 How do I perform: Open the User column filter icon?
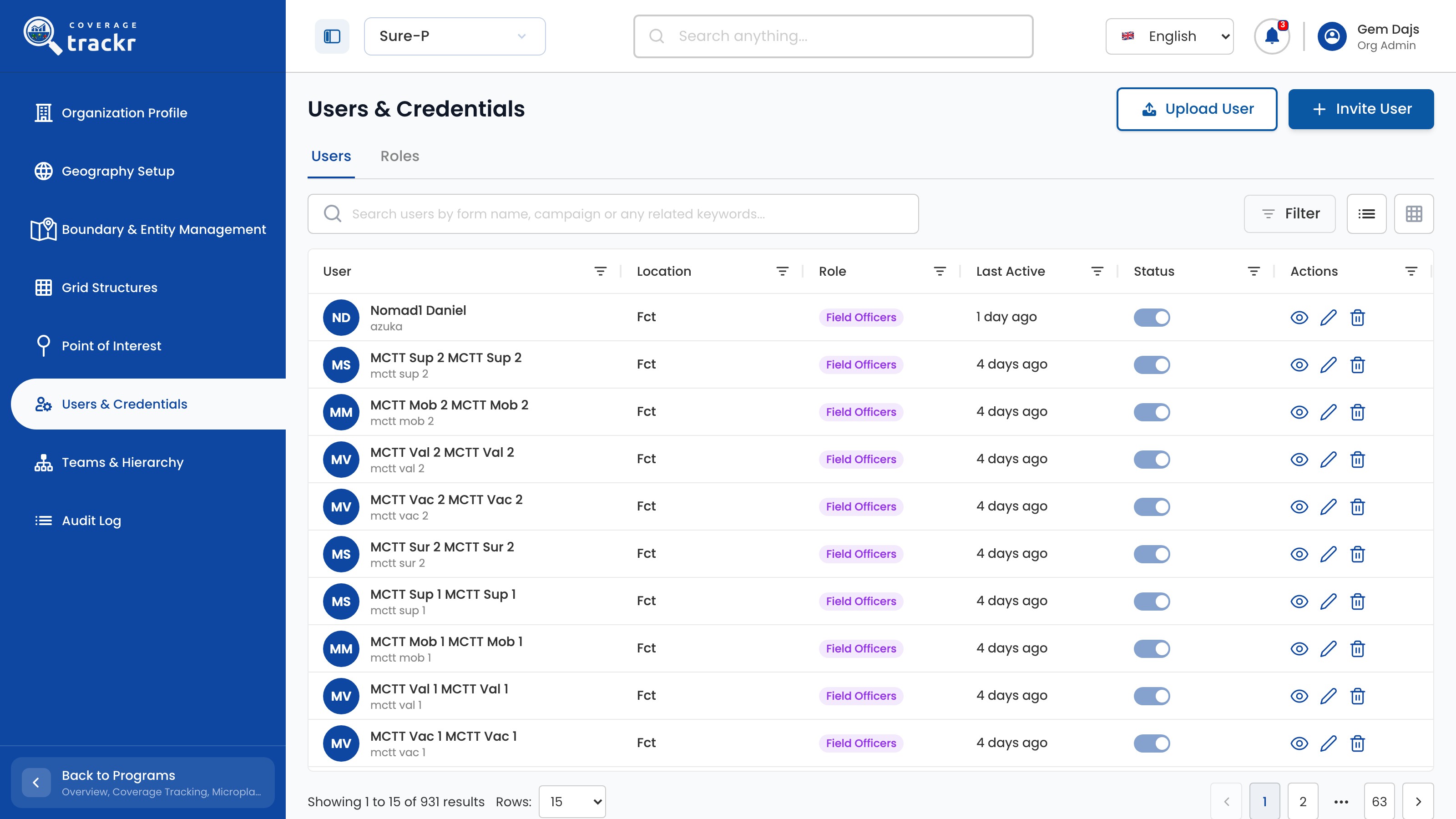pos(600,271)
